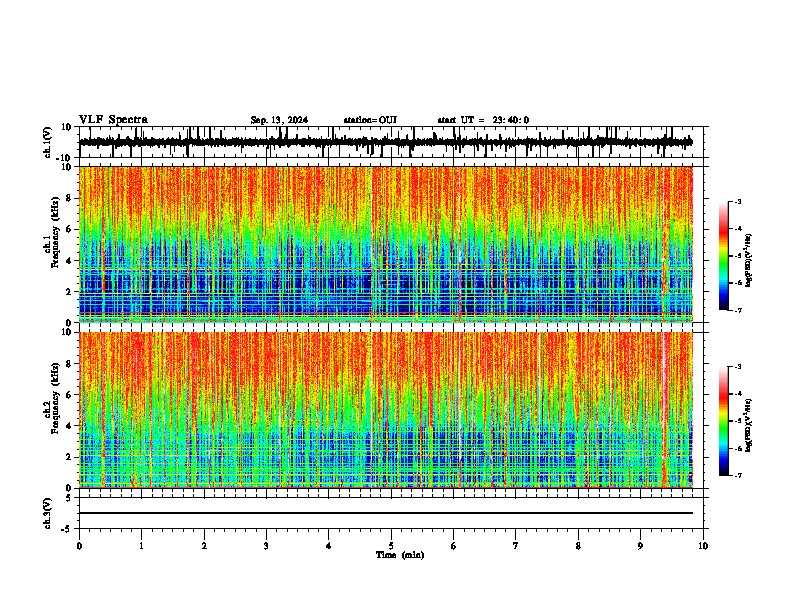Click the "VLF Spectra" title text

(113, 119)
